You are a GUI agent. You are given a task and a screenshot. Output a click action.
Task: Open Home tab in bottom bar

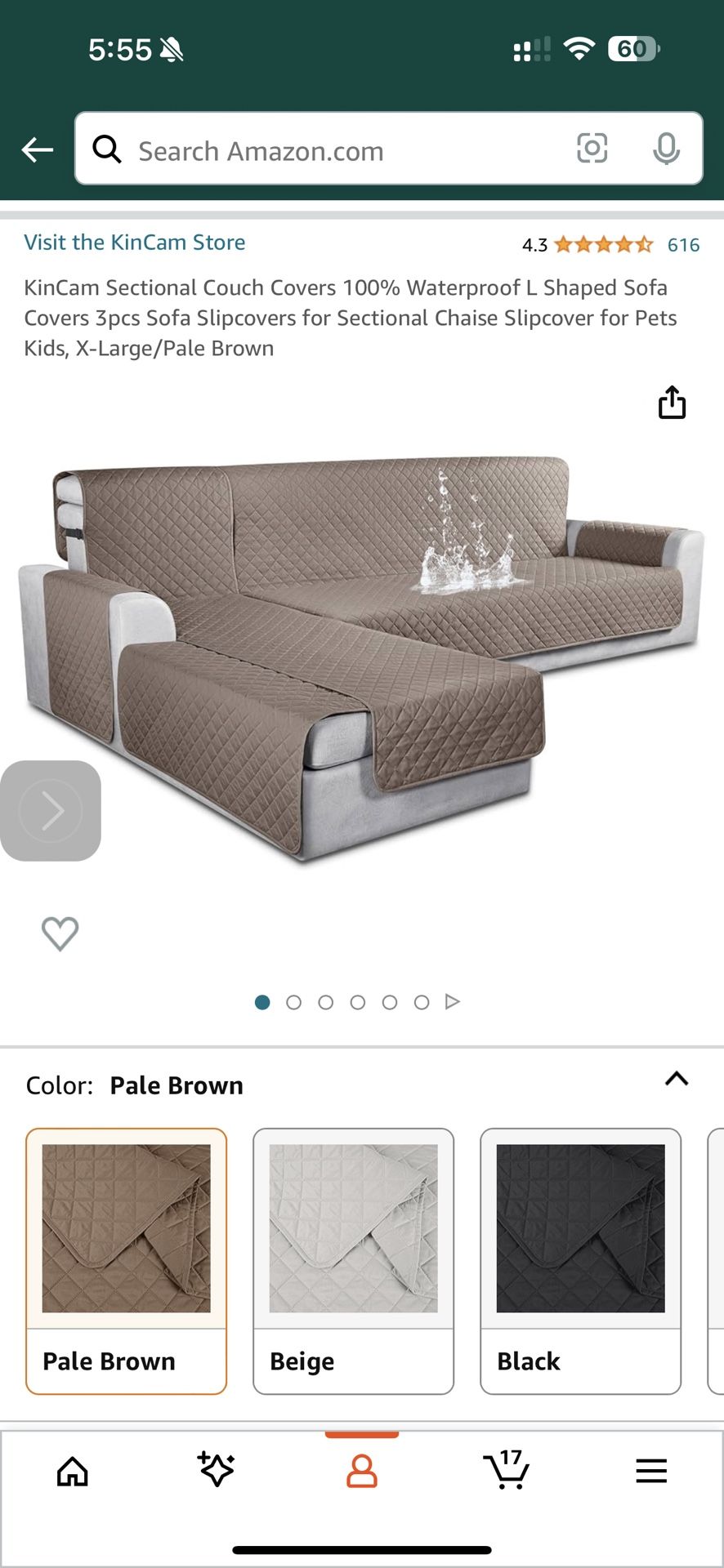(73, 1472)
